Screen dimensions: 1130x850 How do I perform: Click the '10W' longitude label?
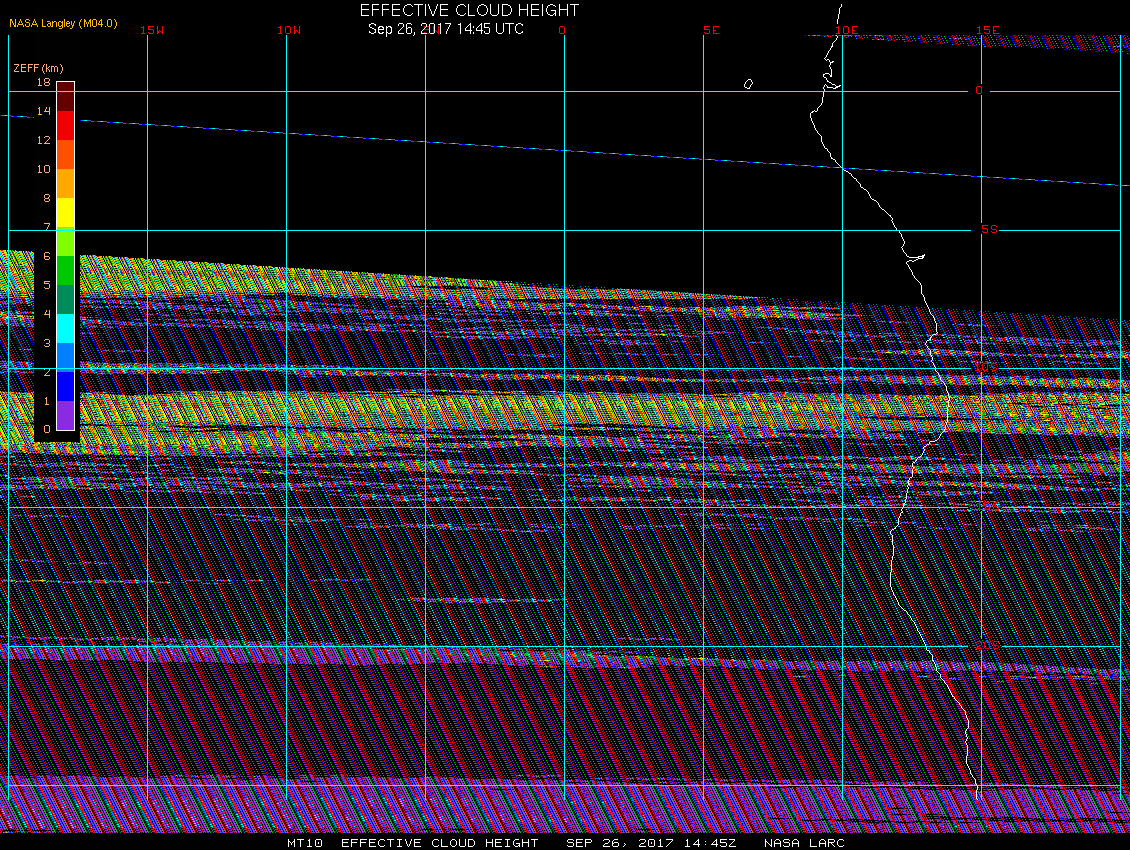click(289, 30)
